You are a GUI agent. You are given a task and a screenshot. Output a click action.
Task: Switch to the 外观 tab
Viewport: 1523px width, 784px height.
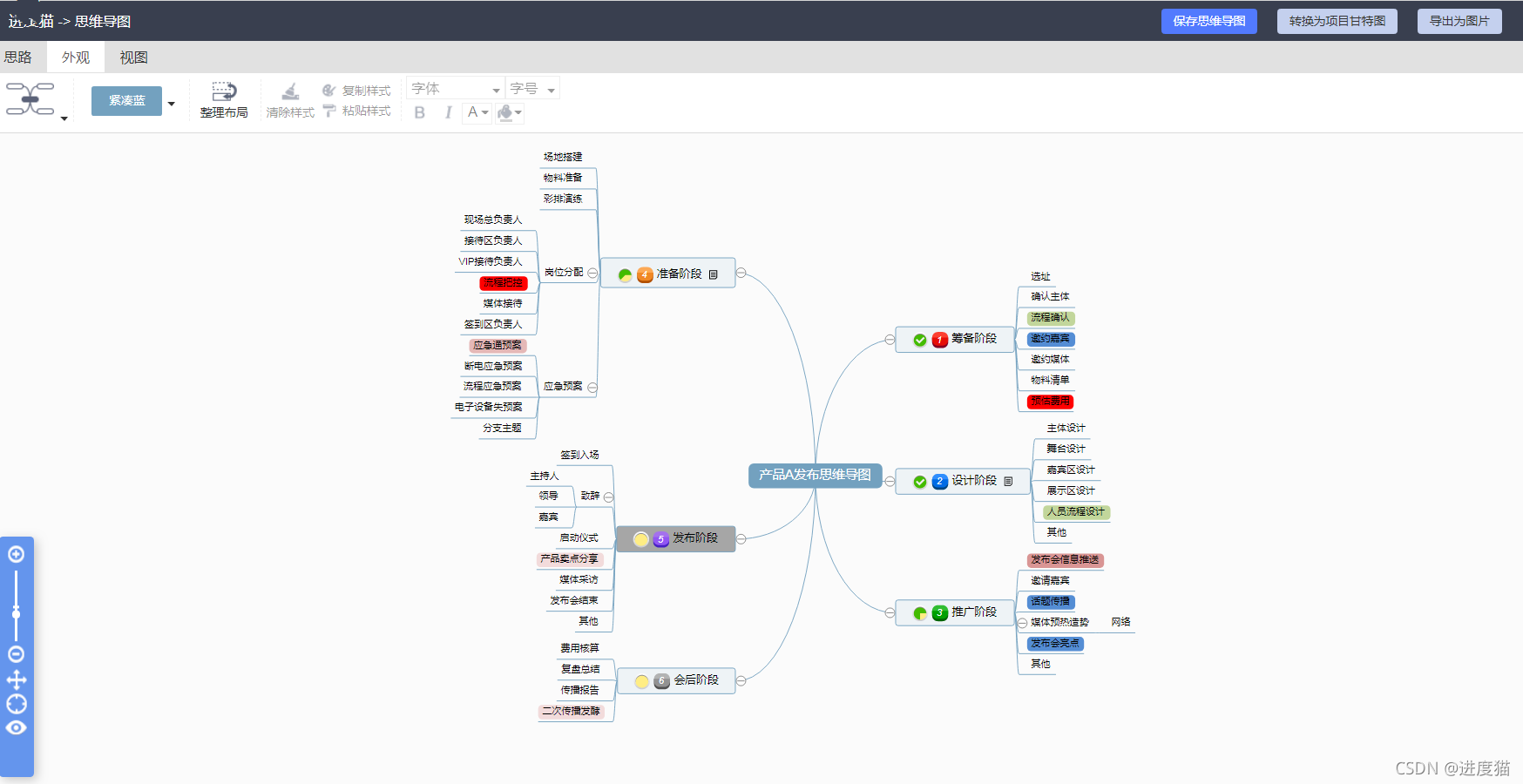coord(76,57)
